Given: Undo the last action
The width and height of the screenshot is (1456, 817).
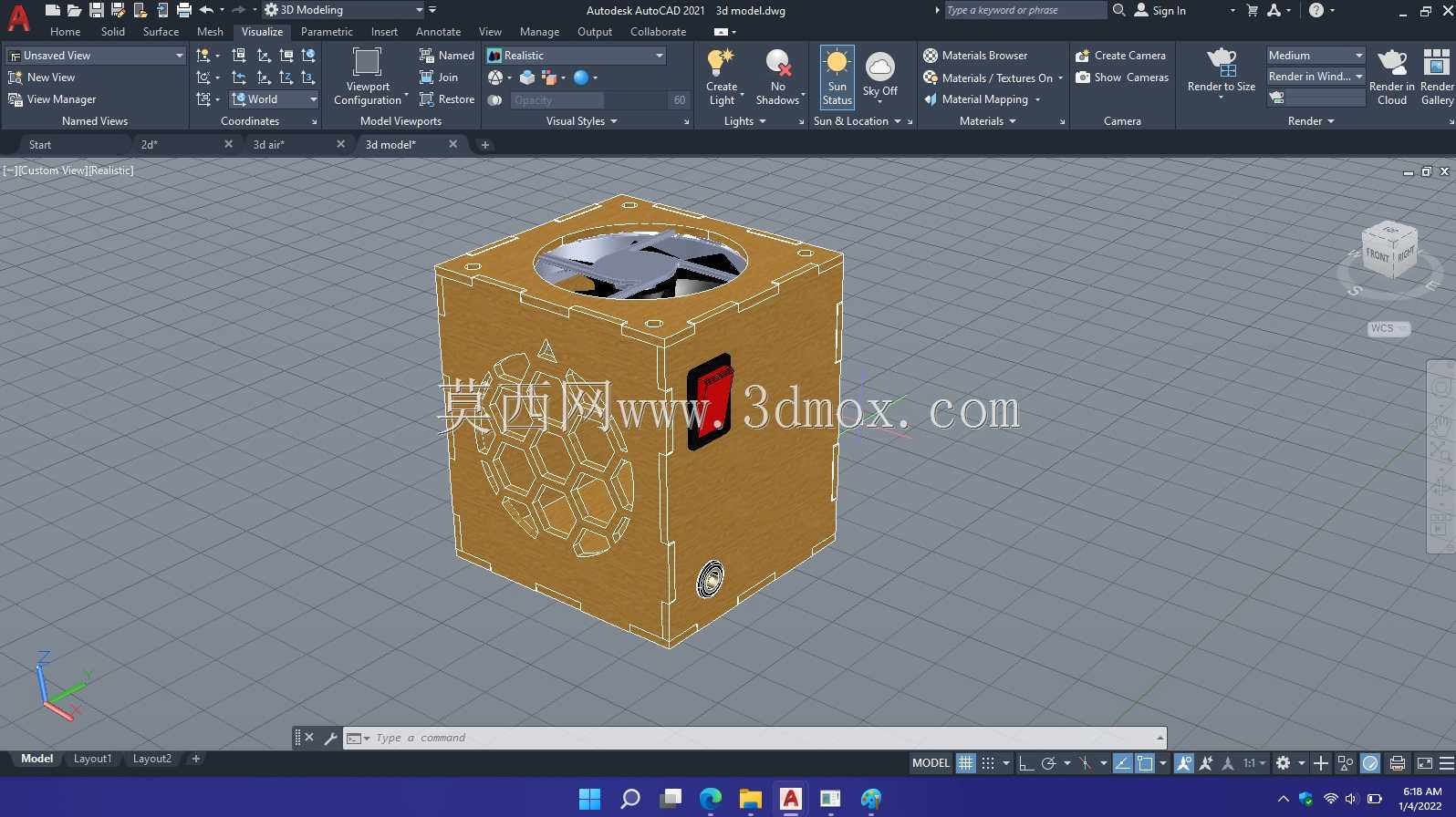Looking at the screenshot, I should [x=206, y=10].
